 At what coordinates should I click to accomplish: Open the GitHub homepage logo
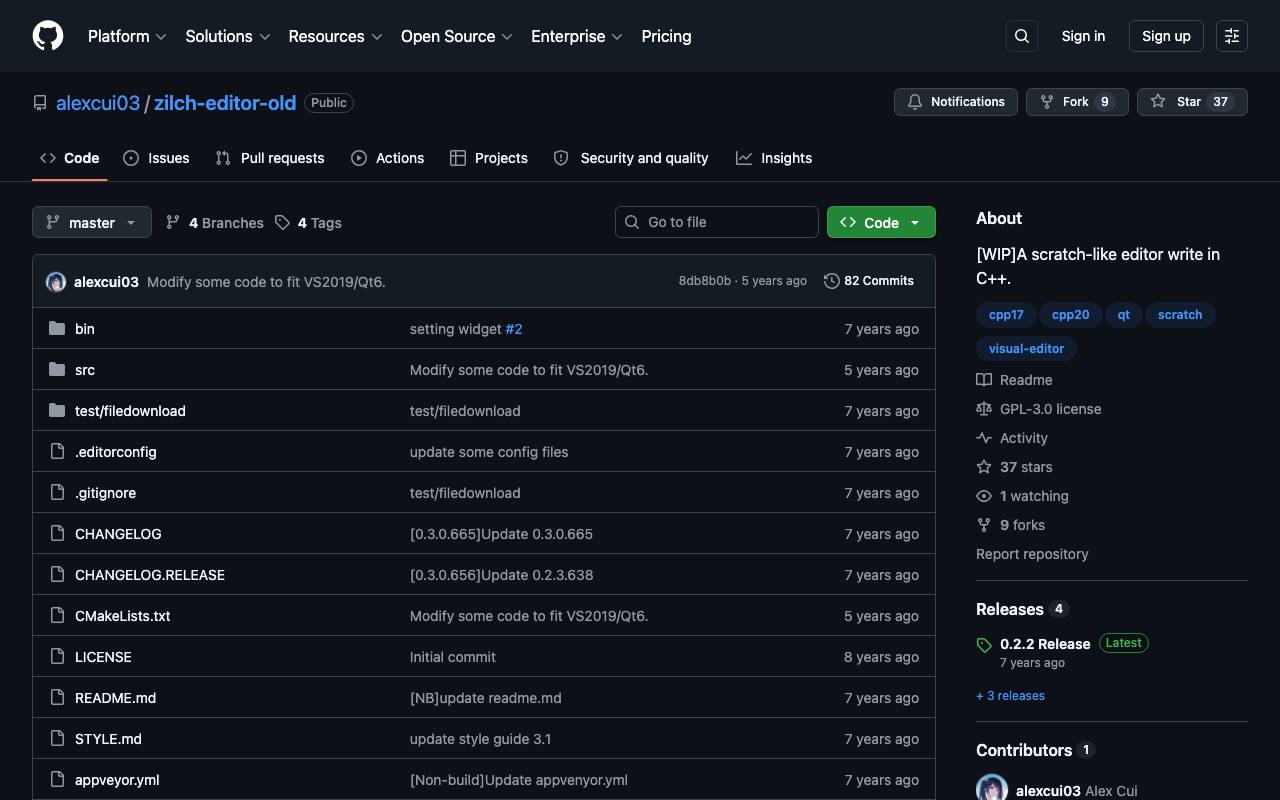(48, 36)
